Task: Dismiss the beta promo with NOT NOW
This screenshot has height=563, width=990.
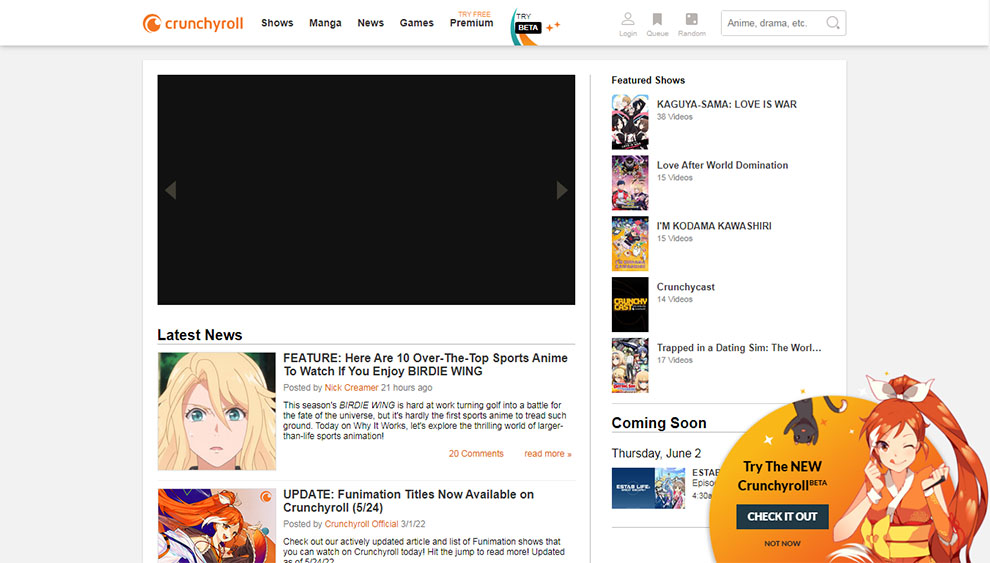Action: point(782,543)
